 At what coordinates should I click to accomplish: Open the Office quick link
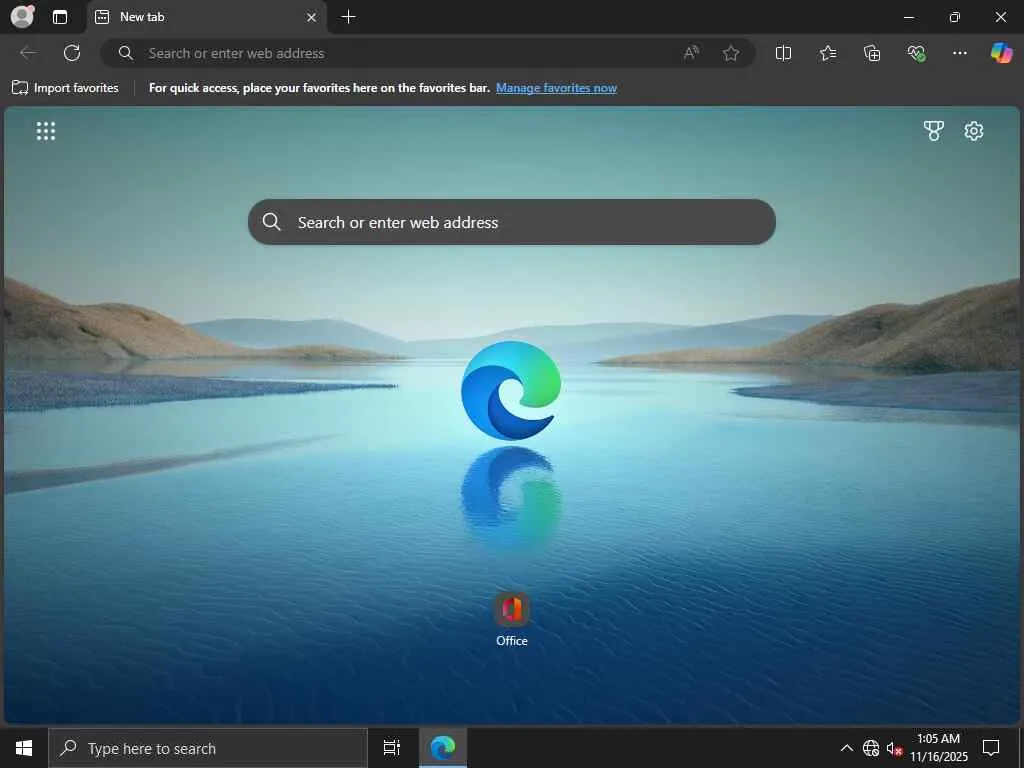[x=511, y=619]
